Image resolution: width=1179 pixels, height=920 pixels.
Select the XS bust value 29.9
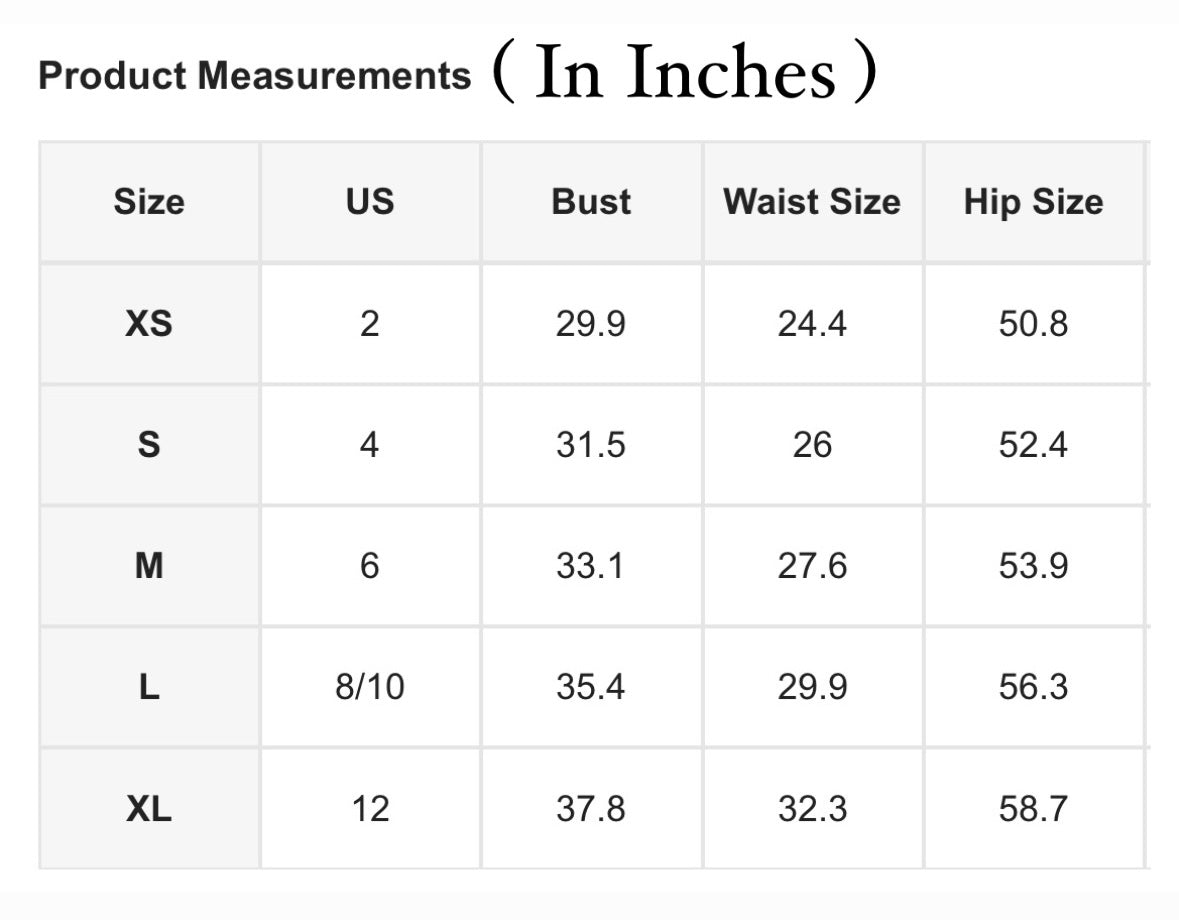click(x=591, y=324)
